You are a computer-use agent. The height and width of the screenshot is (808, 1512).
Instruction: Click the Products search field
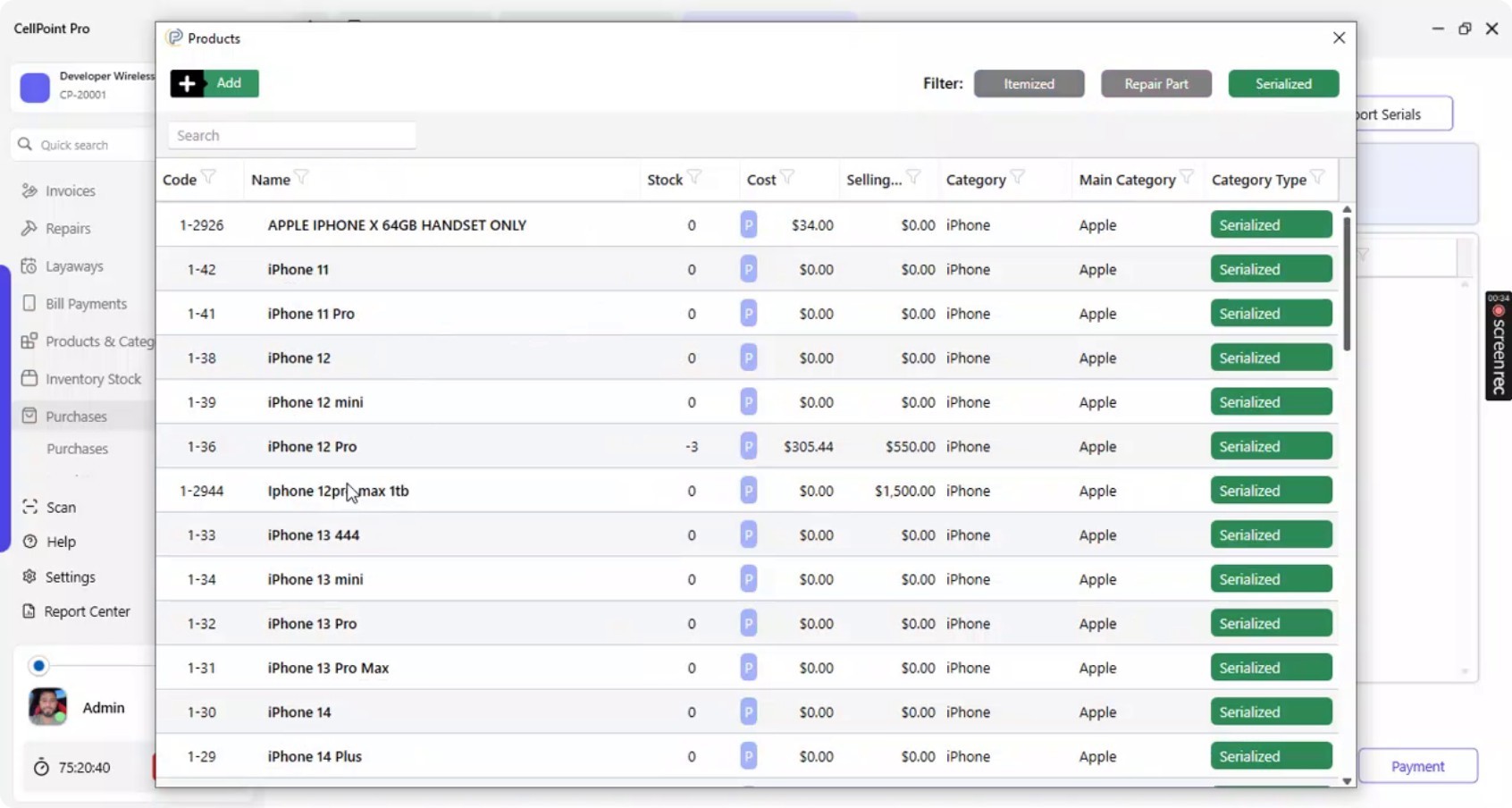(292, 135)
